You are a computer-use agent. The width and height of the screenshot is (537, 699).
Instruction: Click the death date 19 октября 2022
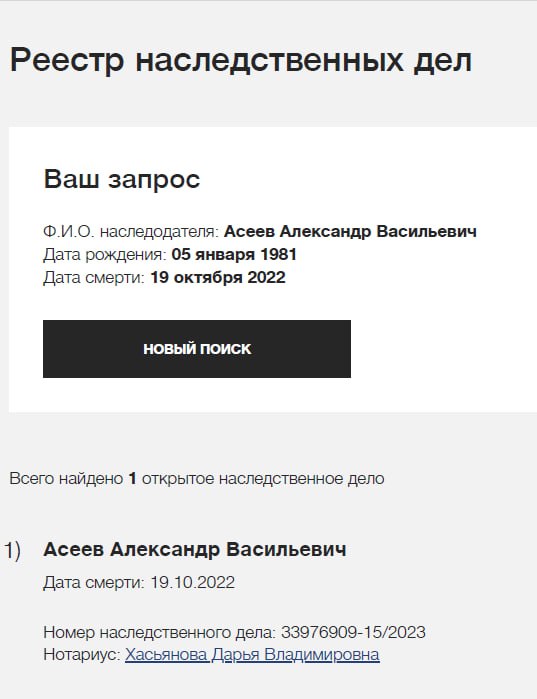(218, 277)
